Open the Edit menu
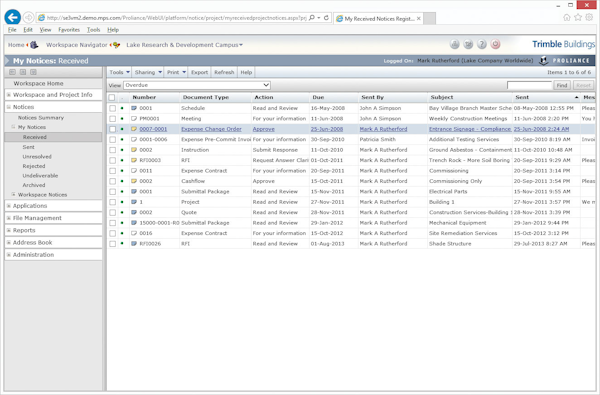The height and width of the screenshot is (395, 600). (x=28, y=29)
